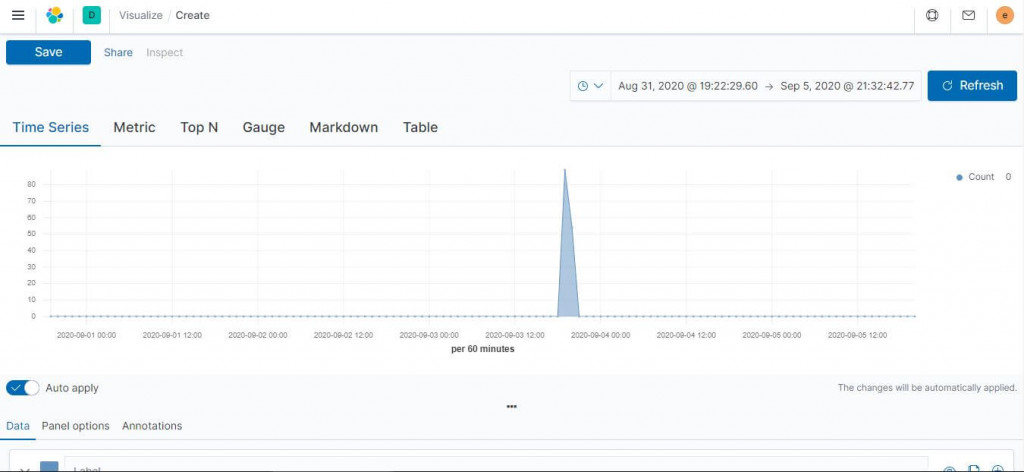
Task: Open the user account avatar
Action: tap(1004, 15)
